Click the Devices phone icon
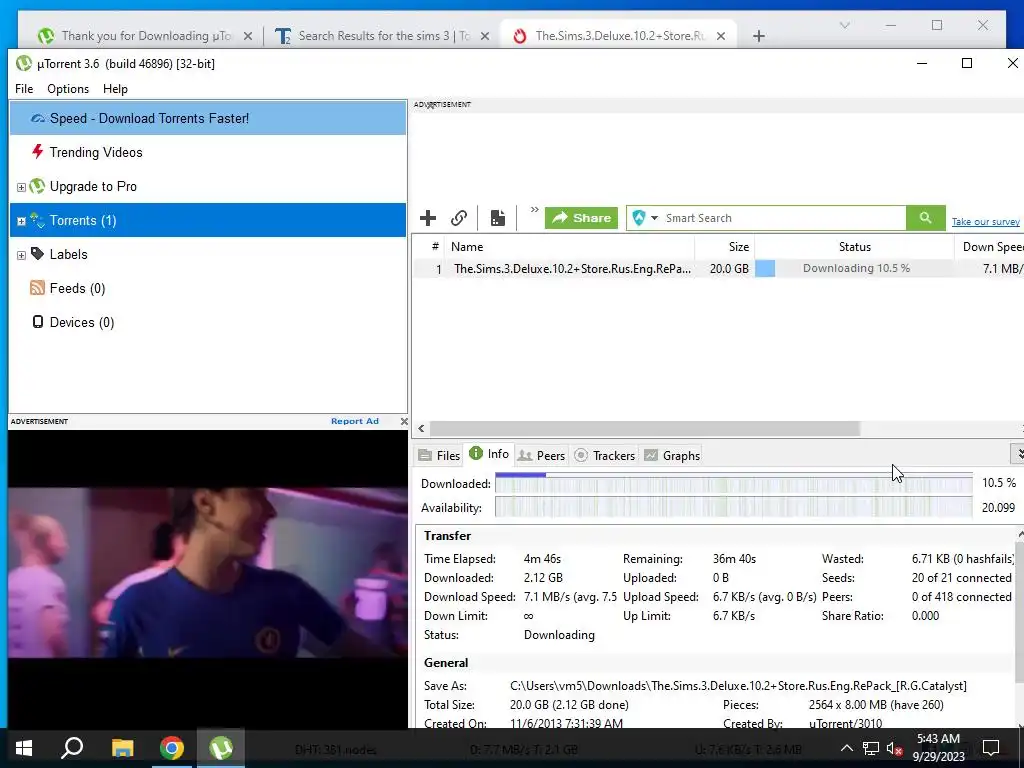The image size is (1024, 768). (38, 321)
